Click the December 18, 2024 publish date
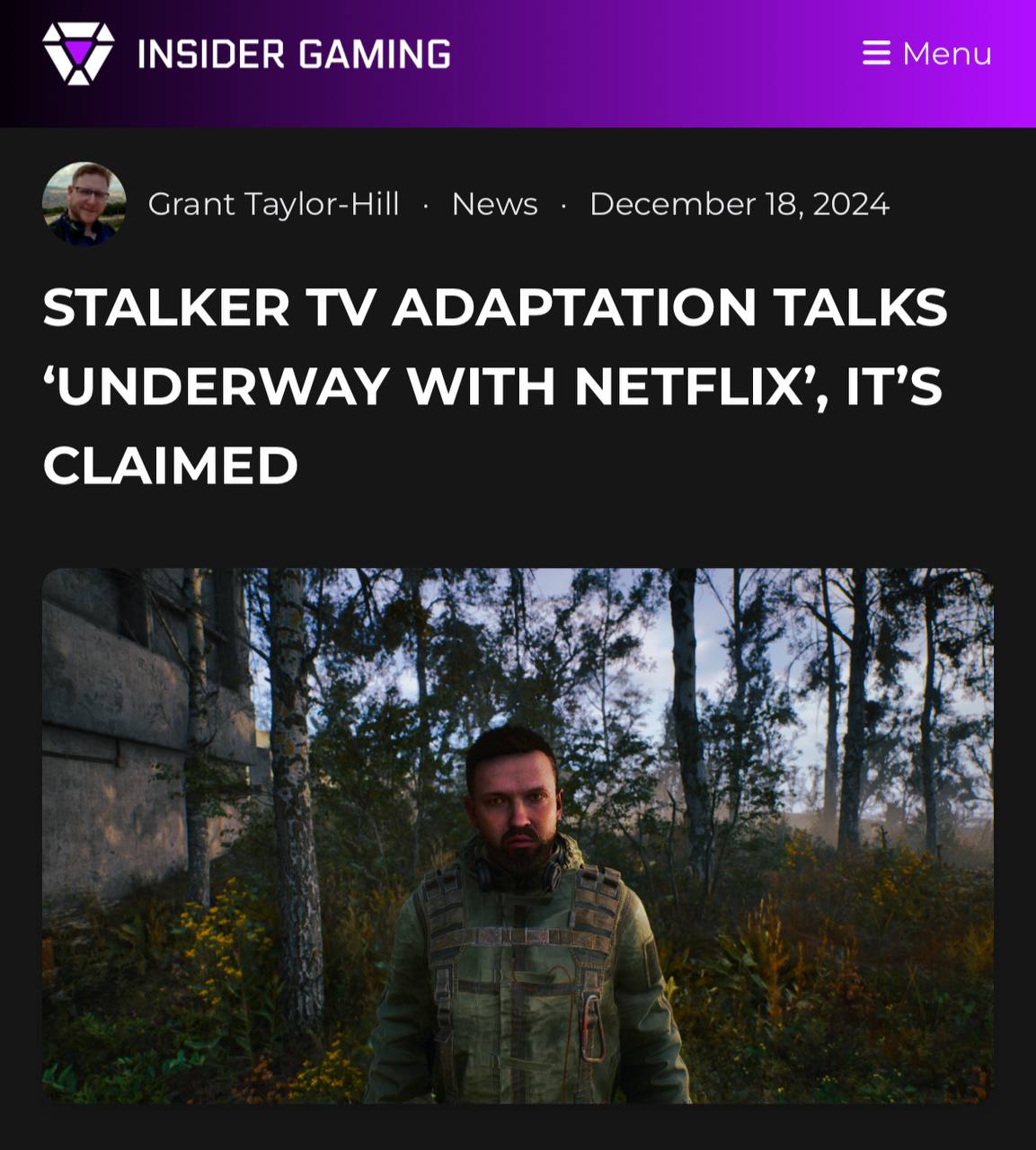Screen dimensions: 1036x1150 coord(739,204)
